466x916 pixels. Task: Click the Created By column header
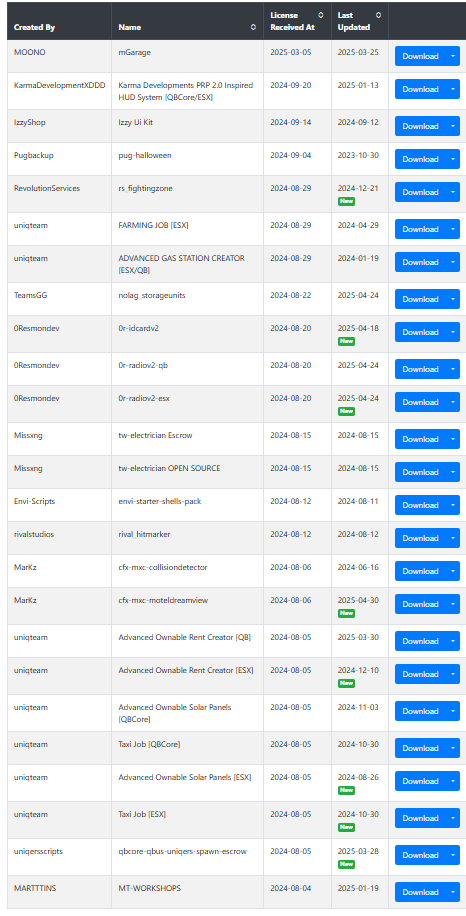point(34,27)
